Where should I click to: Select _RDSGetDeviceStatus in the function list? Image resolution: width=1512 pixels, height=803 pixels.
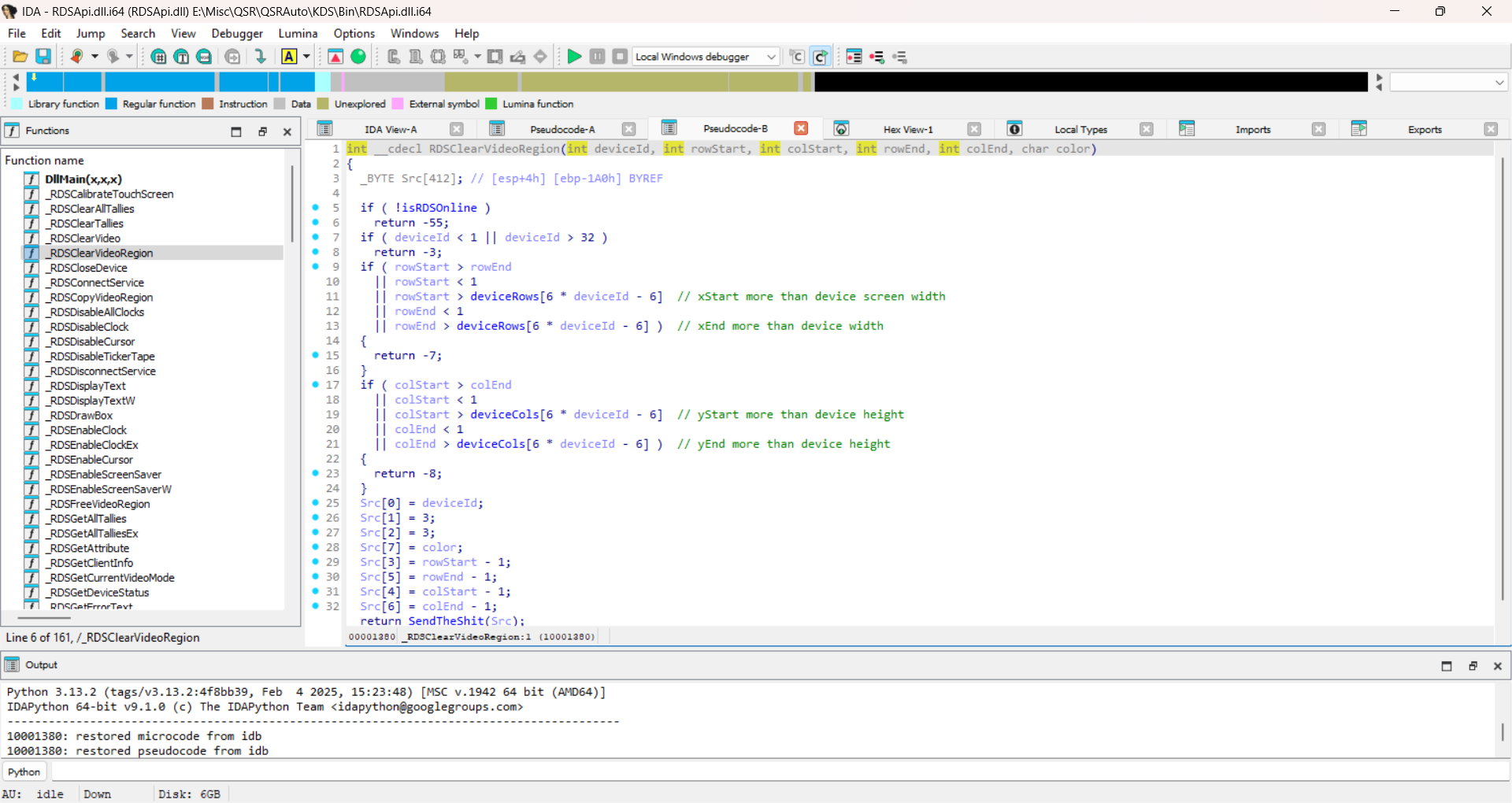[97, 592]
